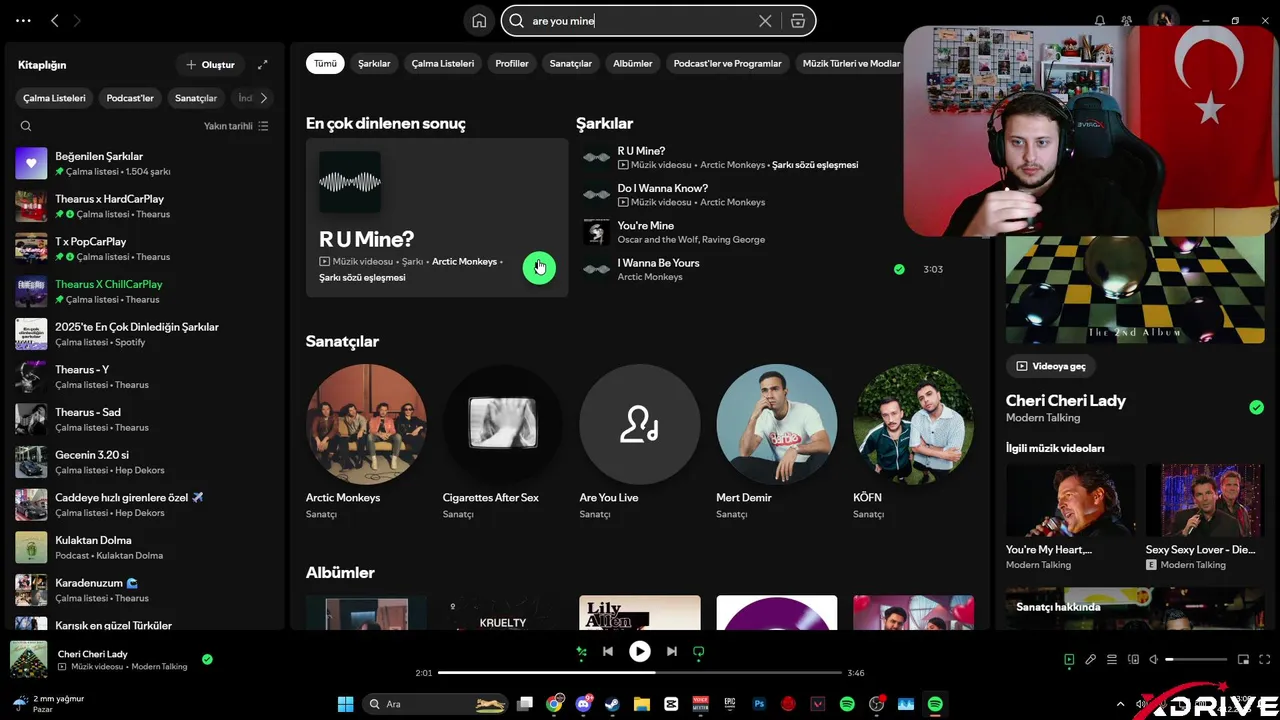Mute the volume with the speaker icon

pyautogui.click(x=1154, y=659)
